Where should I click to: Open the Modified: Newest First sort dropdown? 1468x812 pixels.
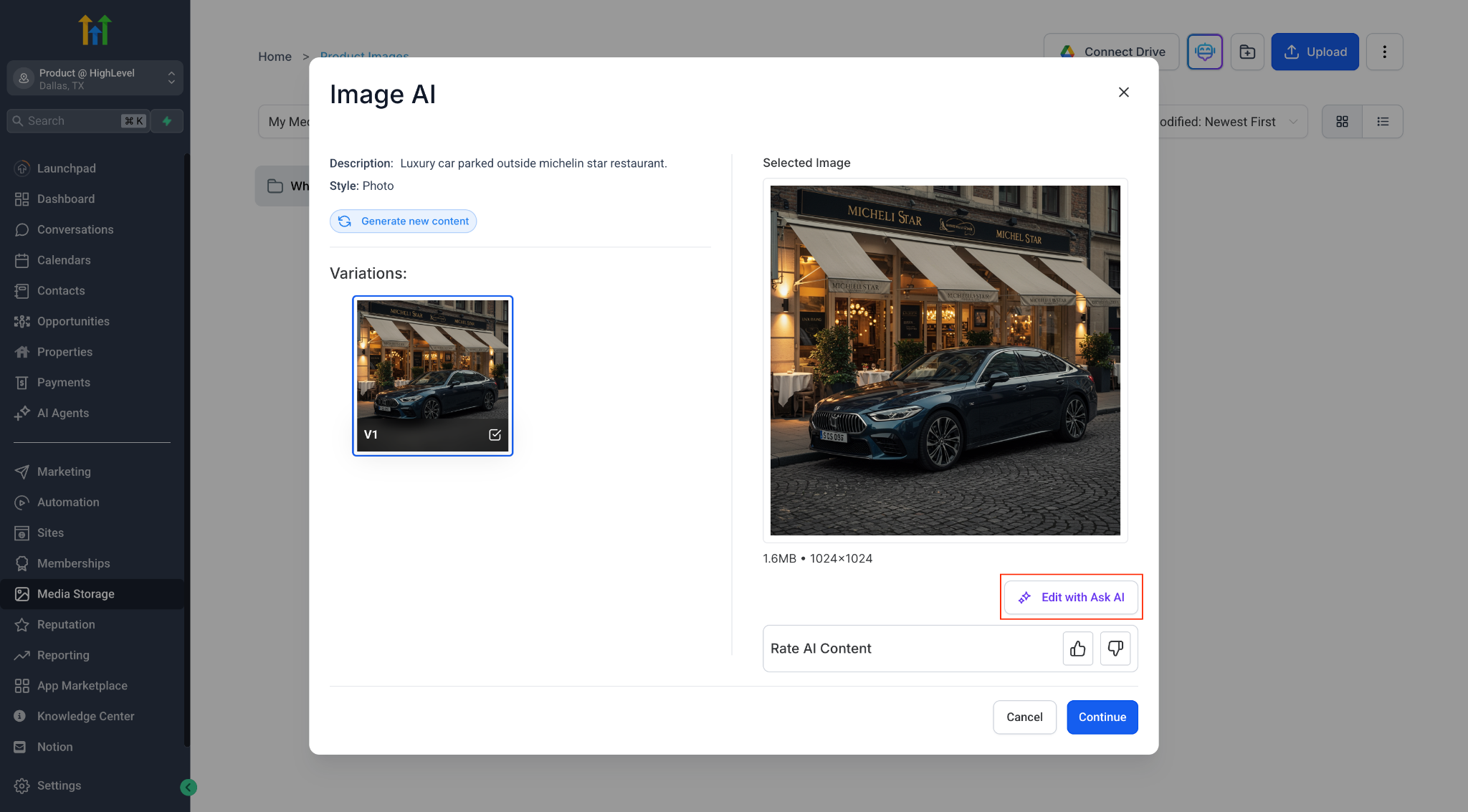(1229, 122)
